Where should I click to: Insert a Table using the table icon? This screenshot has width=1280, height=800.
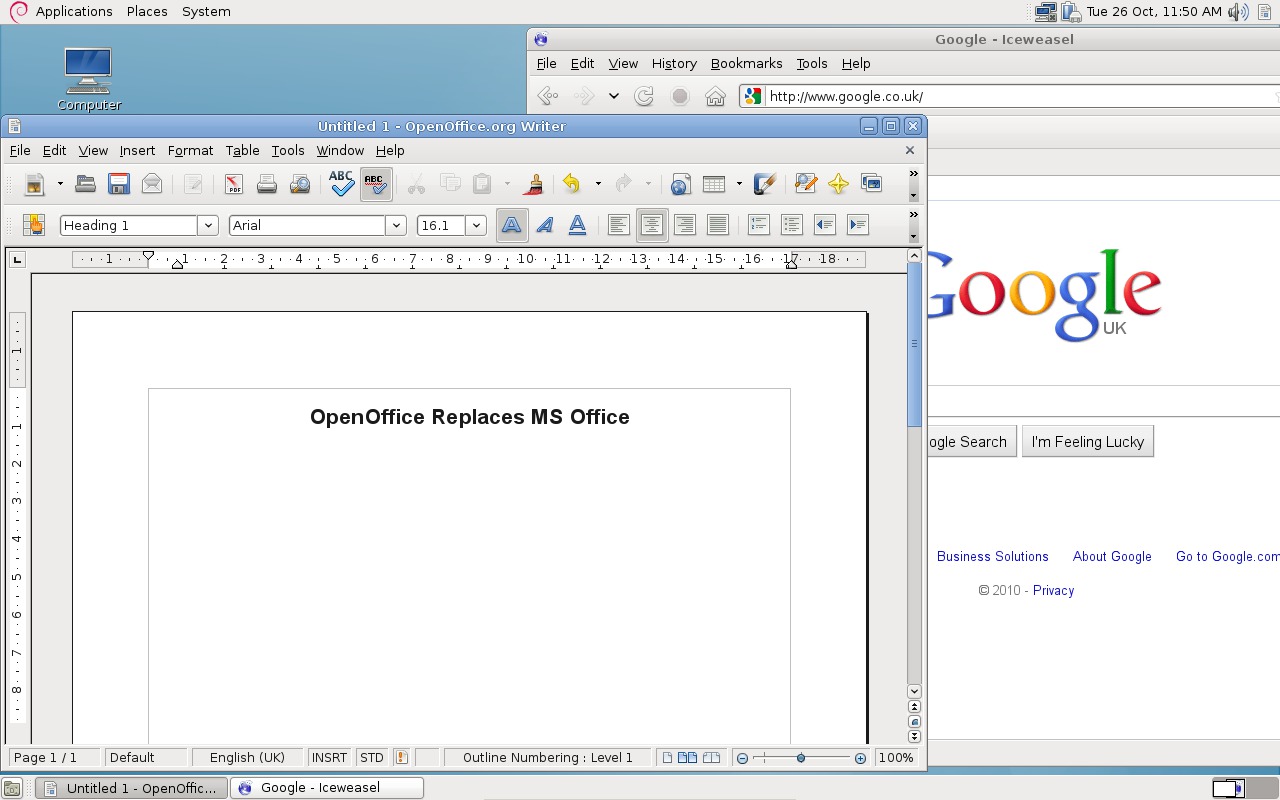(714, 184)
